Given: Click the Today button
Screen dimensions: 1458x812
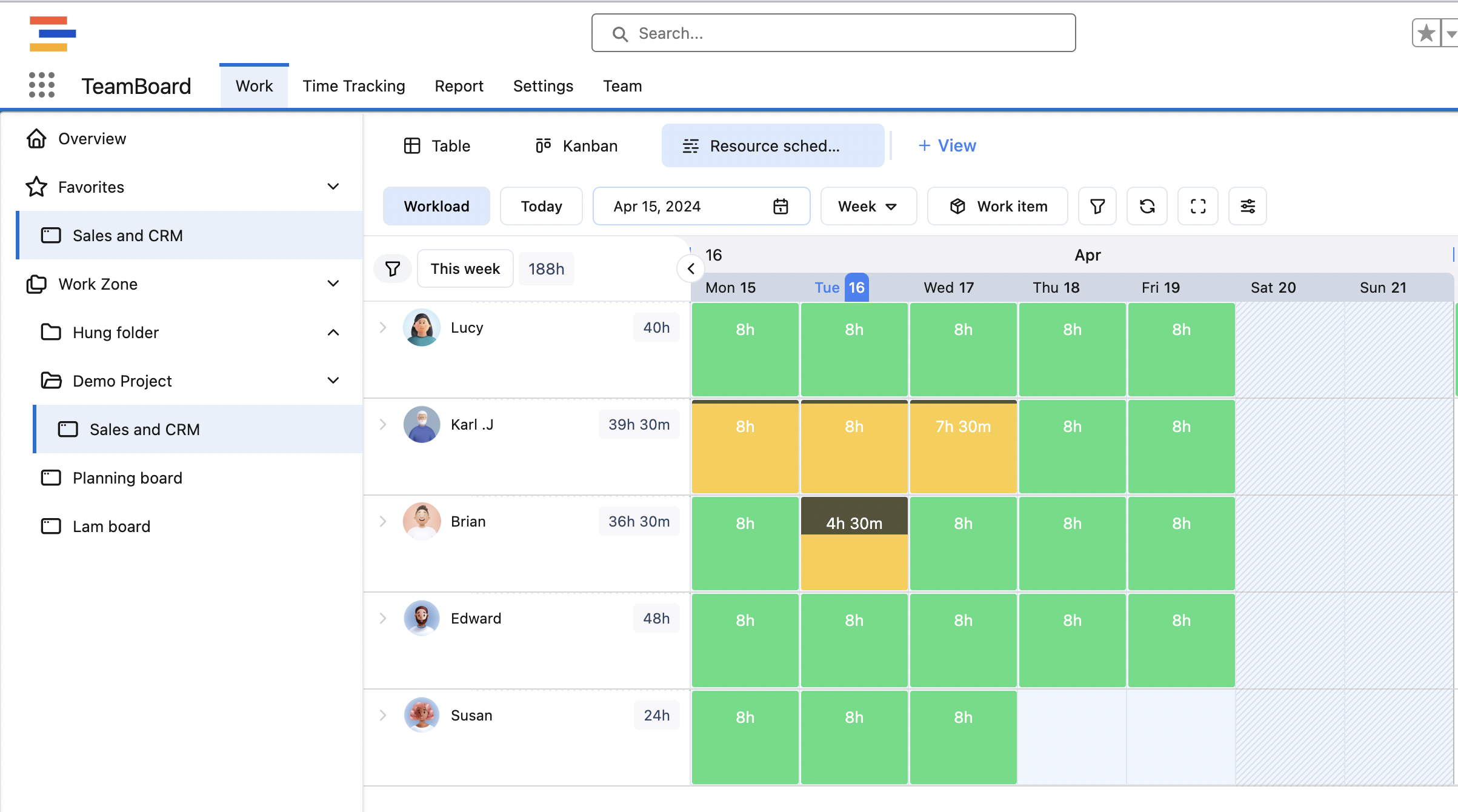Looking at the screenshot, I should pos(541,207).
